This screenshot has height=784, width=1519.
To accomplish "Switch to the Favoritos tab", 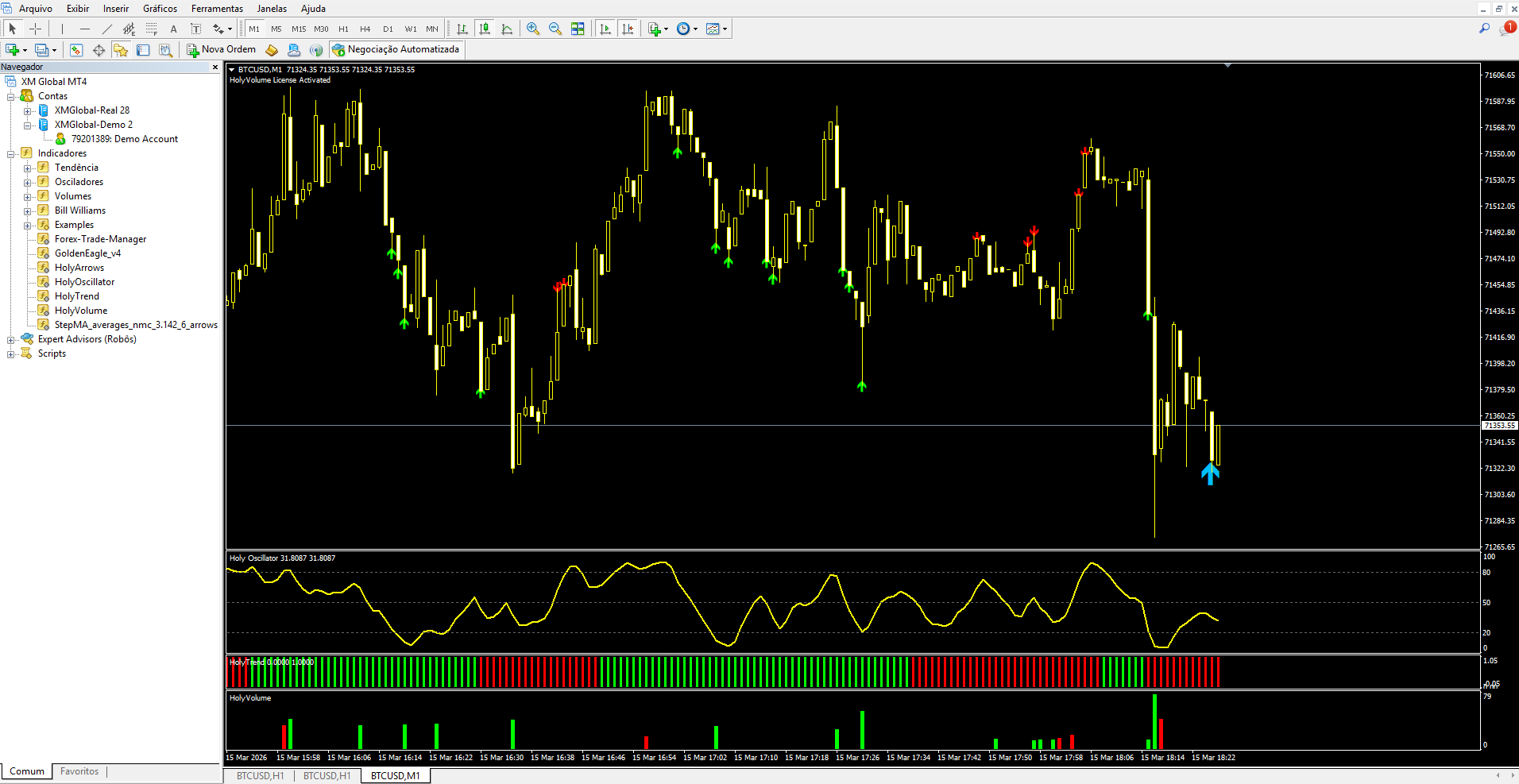I will pos(79,771).
